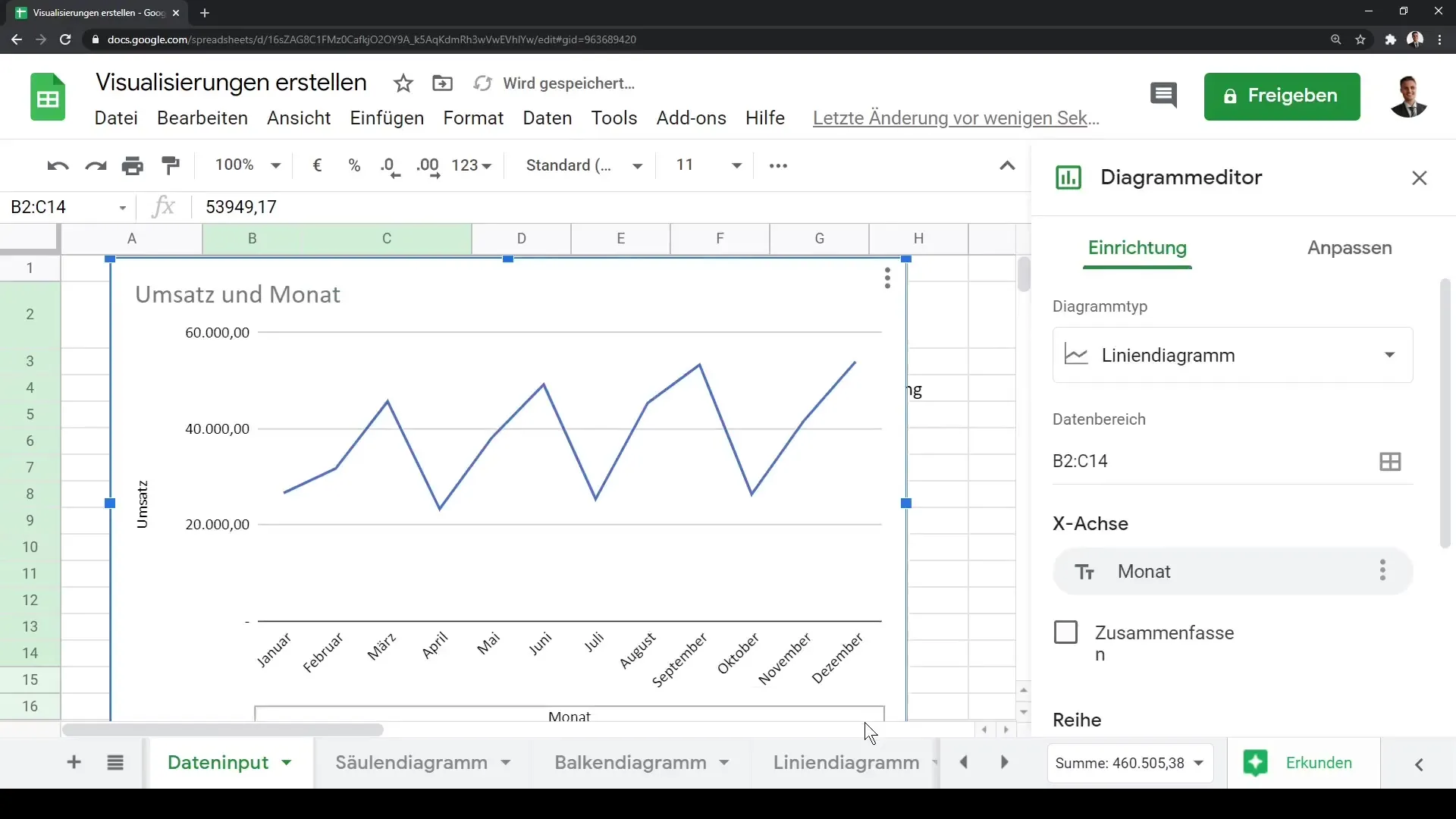Click the green Freigeben button

point(1282,96)
